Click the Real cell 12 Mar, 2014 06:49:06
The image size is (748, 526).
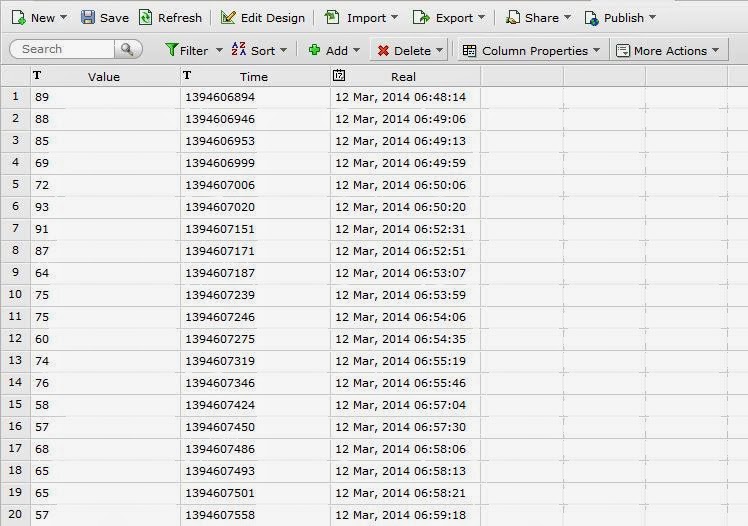coord(405,119)
